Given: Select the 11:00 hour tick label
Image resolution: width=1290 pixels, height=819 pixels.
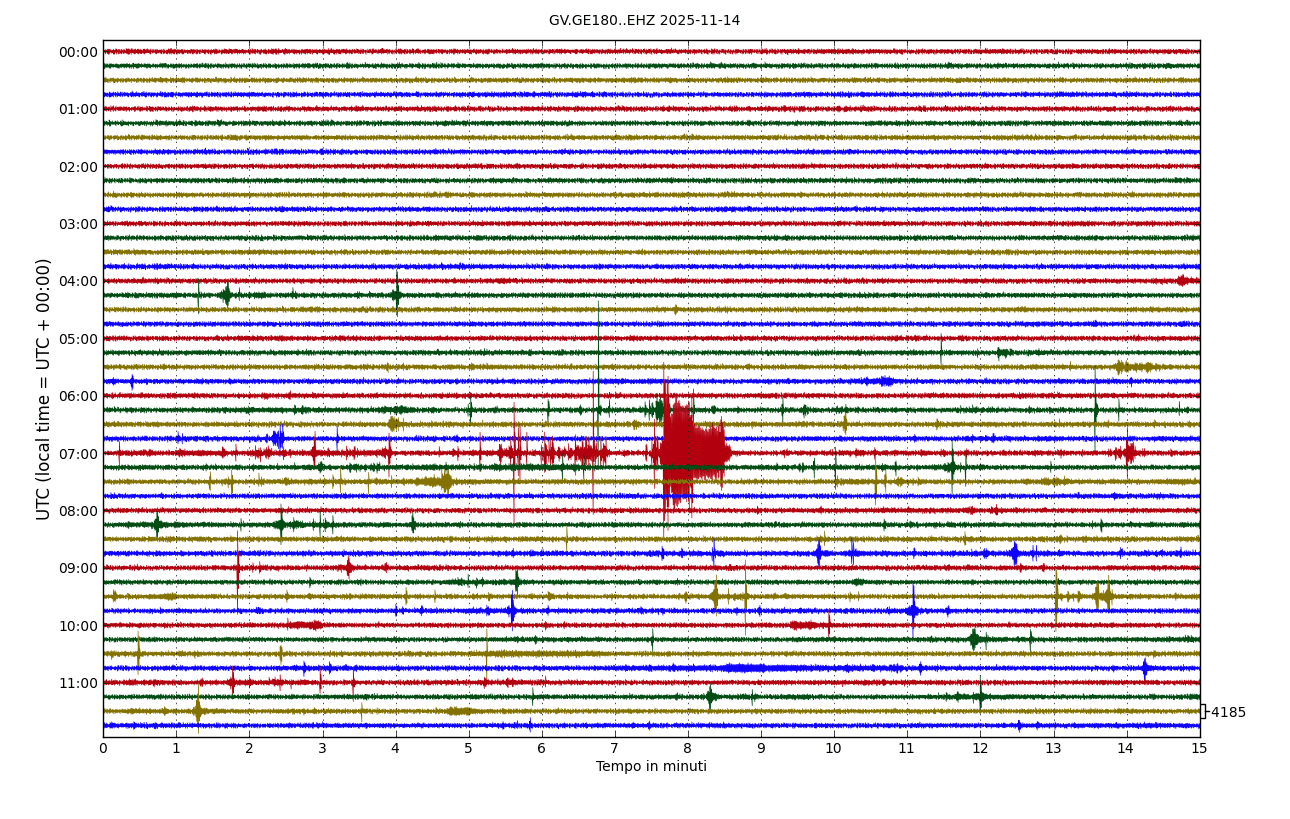Looking at the screenshot, I should coord(78,683).
